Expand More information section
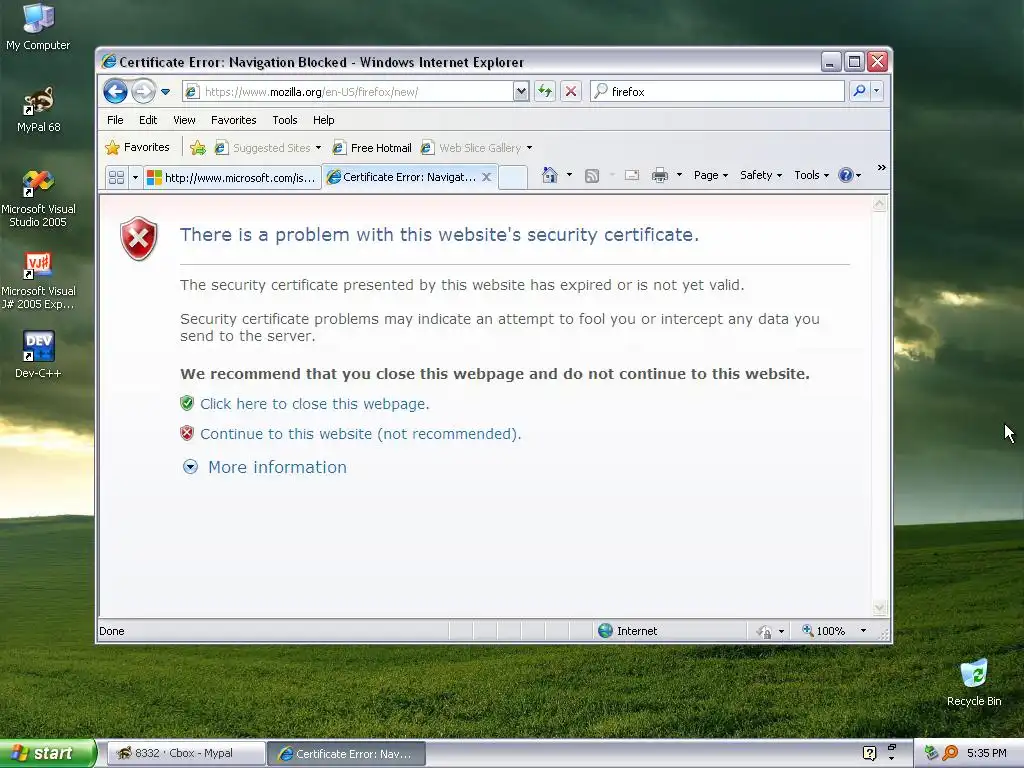This screenshot has width=1024, height=768. [x=264, y=467]
